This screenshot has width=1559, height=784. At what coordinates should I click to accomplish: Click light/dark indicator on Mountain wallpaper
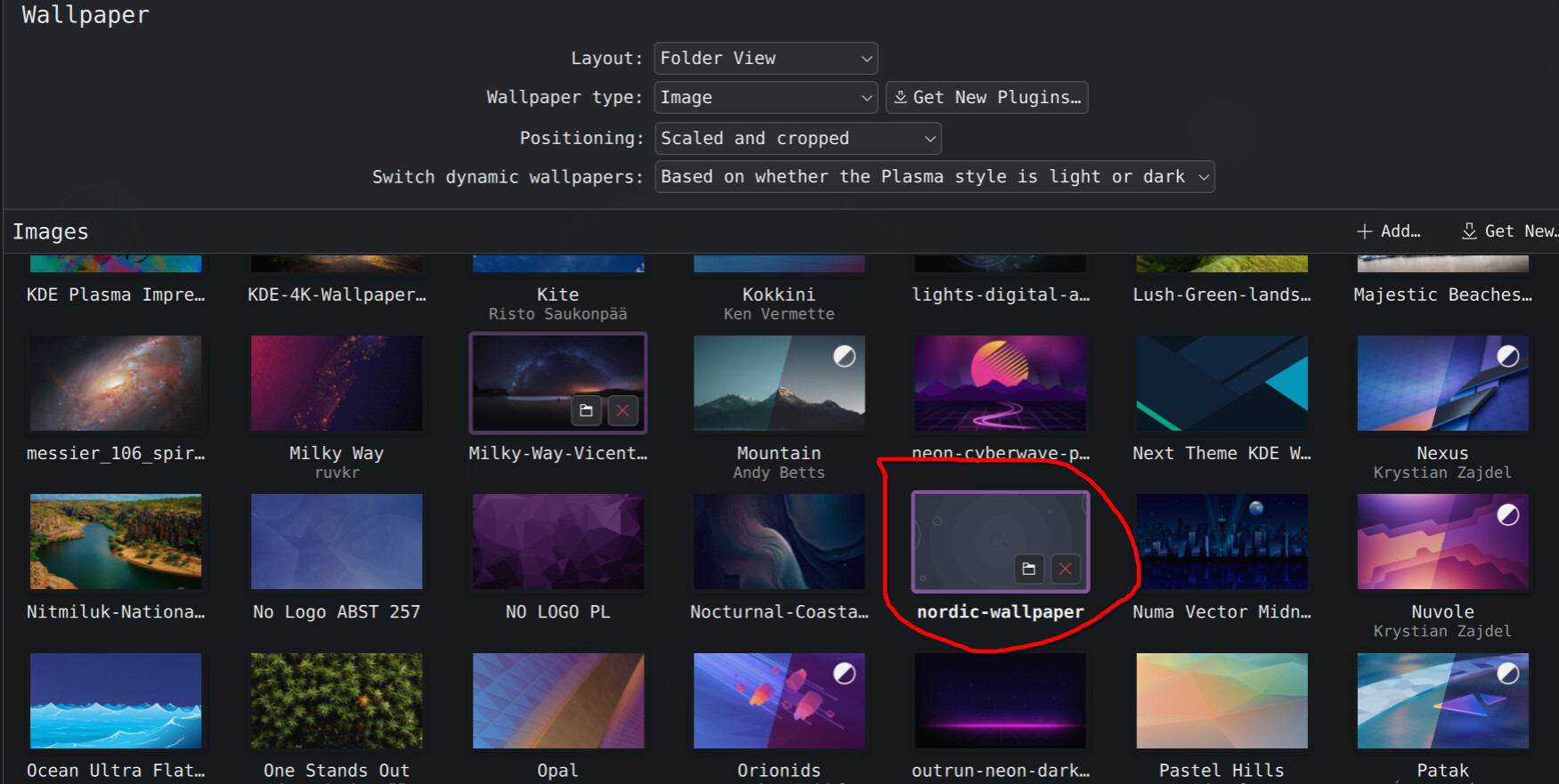pyautogui.click(x=844, y=357)
